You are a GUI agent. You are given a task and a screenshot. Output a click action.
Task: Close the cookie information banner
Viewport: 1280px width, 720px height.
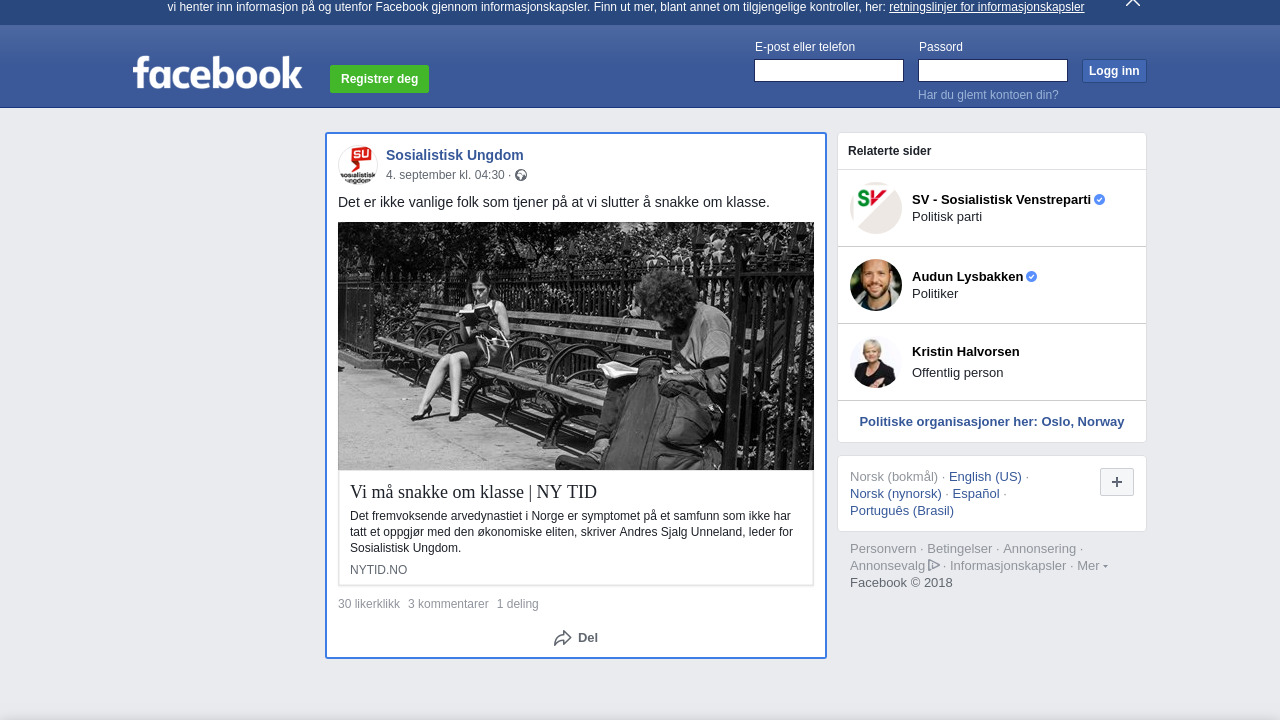click(1133, 3)
